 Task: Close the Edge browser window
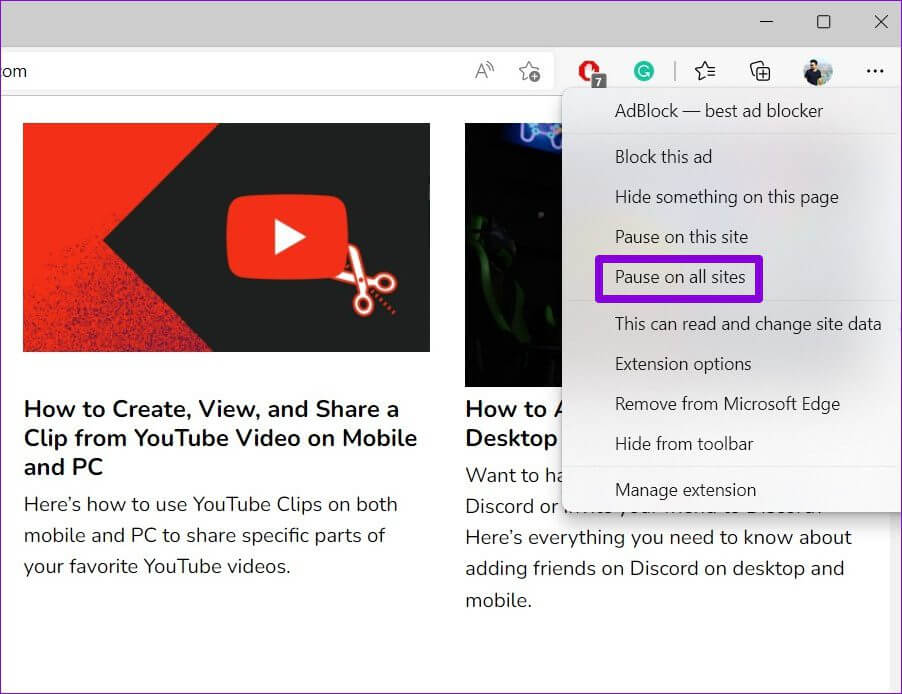[880, 22]
